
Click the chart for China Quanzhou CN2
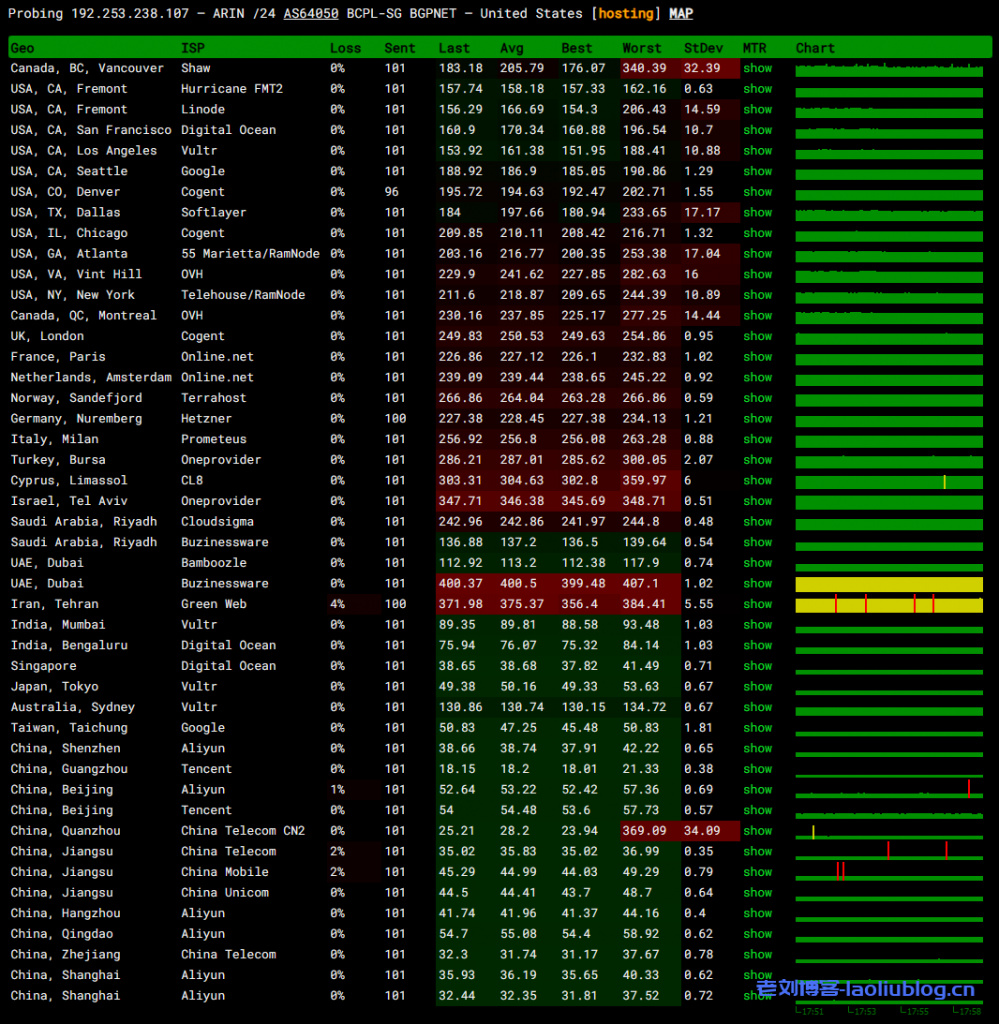click(x=889, y=832)
